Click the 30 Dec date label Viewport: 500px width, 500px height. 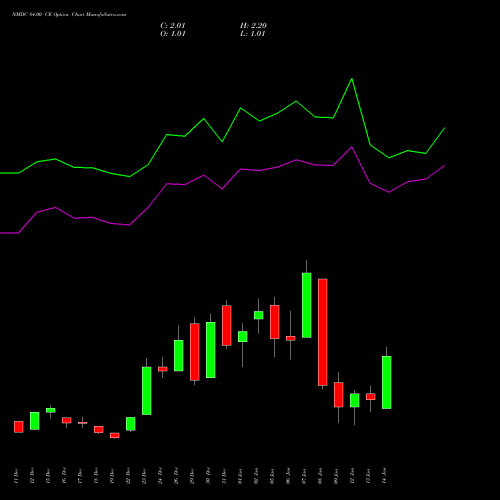click(x=208, y=476)
